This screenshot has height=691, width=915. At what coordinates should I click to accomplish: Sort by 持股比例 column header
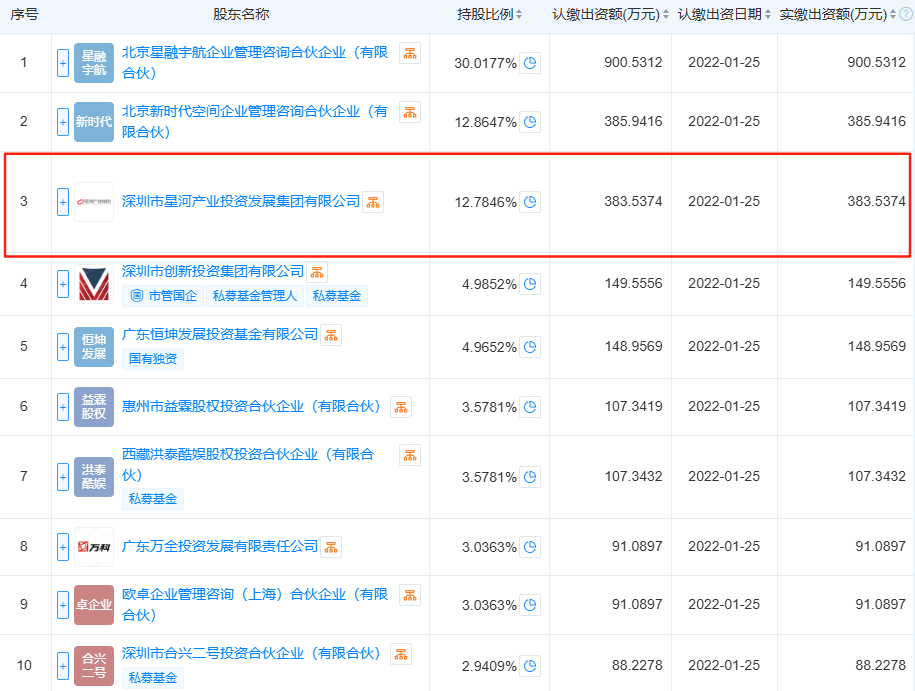coord(490,15)
